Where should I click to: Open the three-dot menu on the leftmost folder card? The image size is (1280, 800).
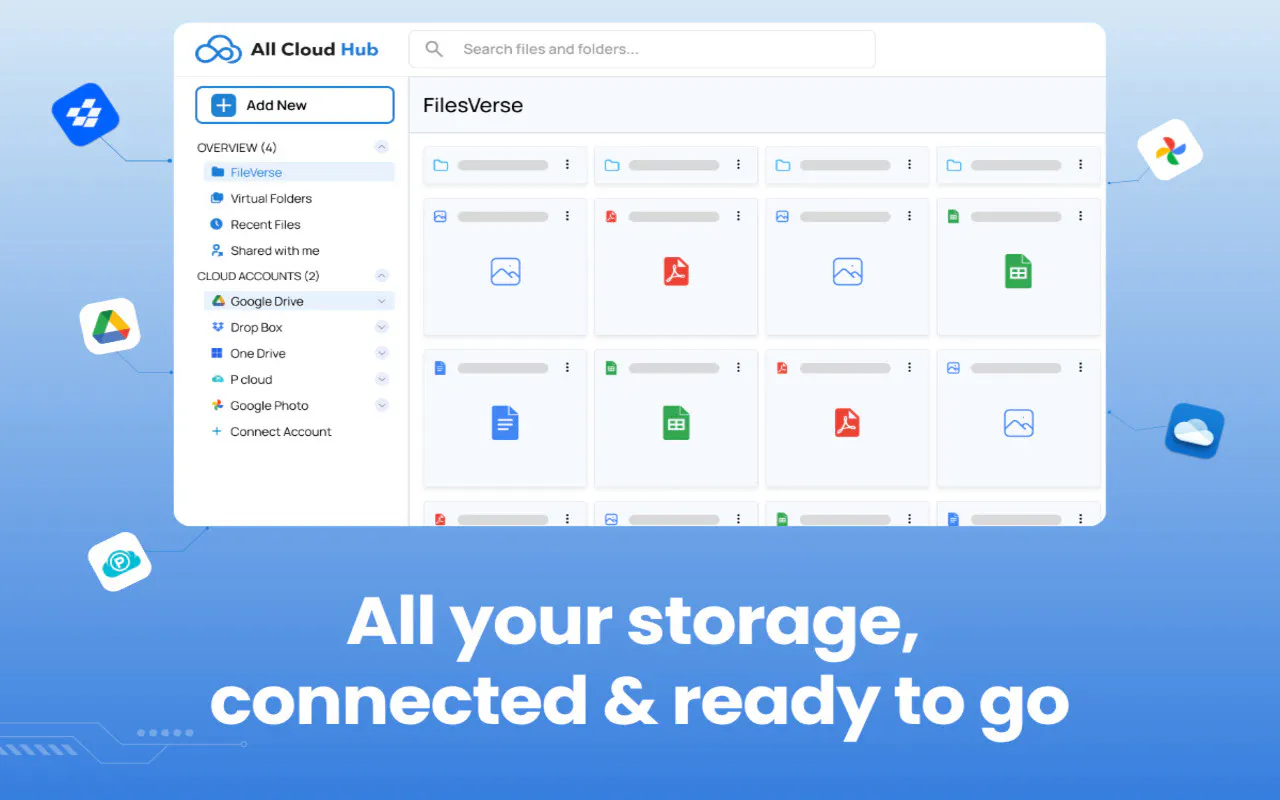click(567, 165)
